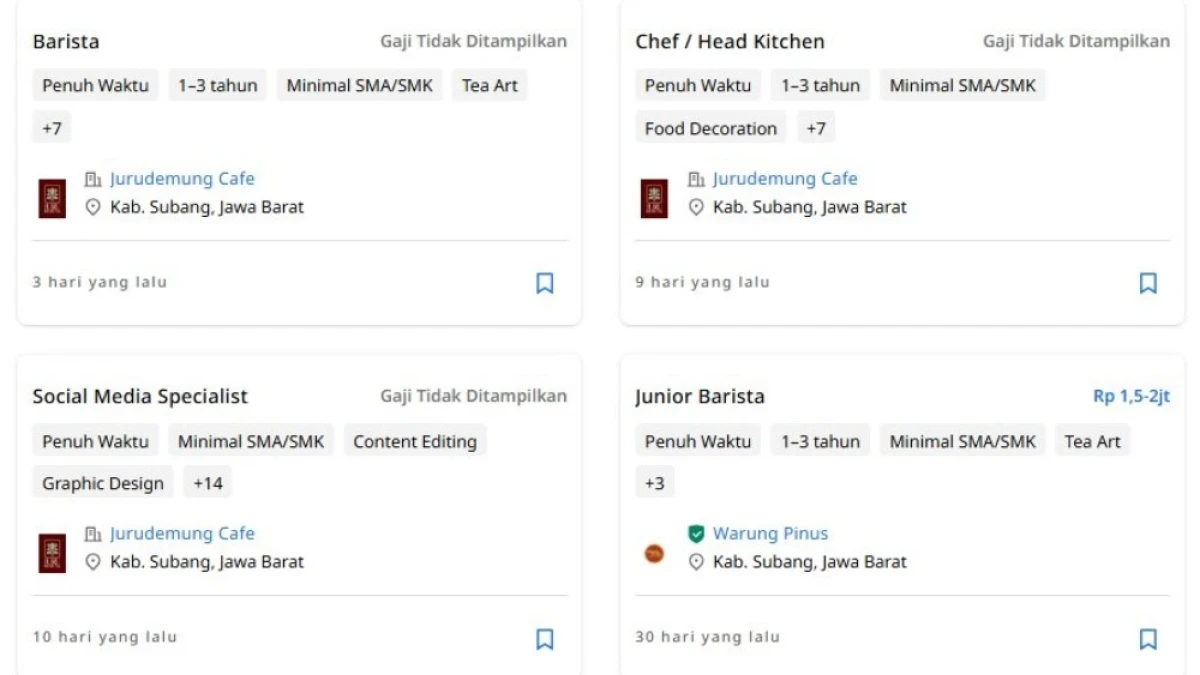1200x675 pixels.
Task: Click the Rp 1,5-2jt salary text
Action: click(1131, 397)
